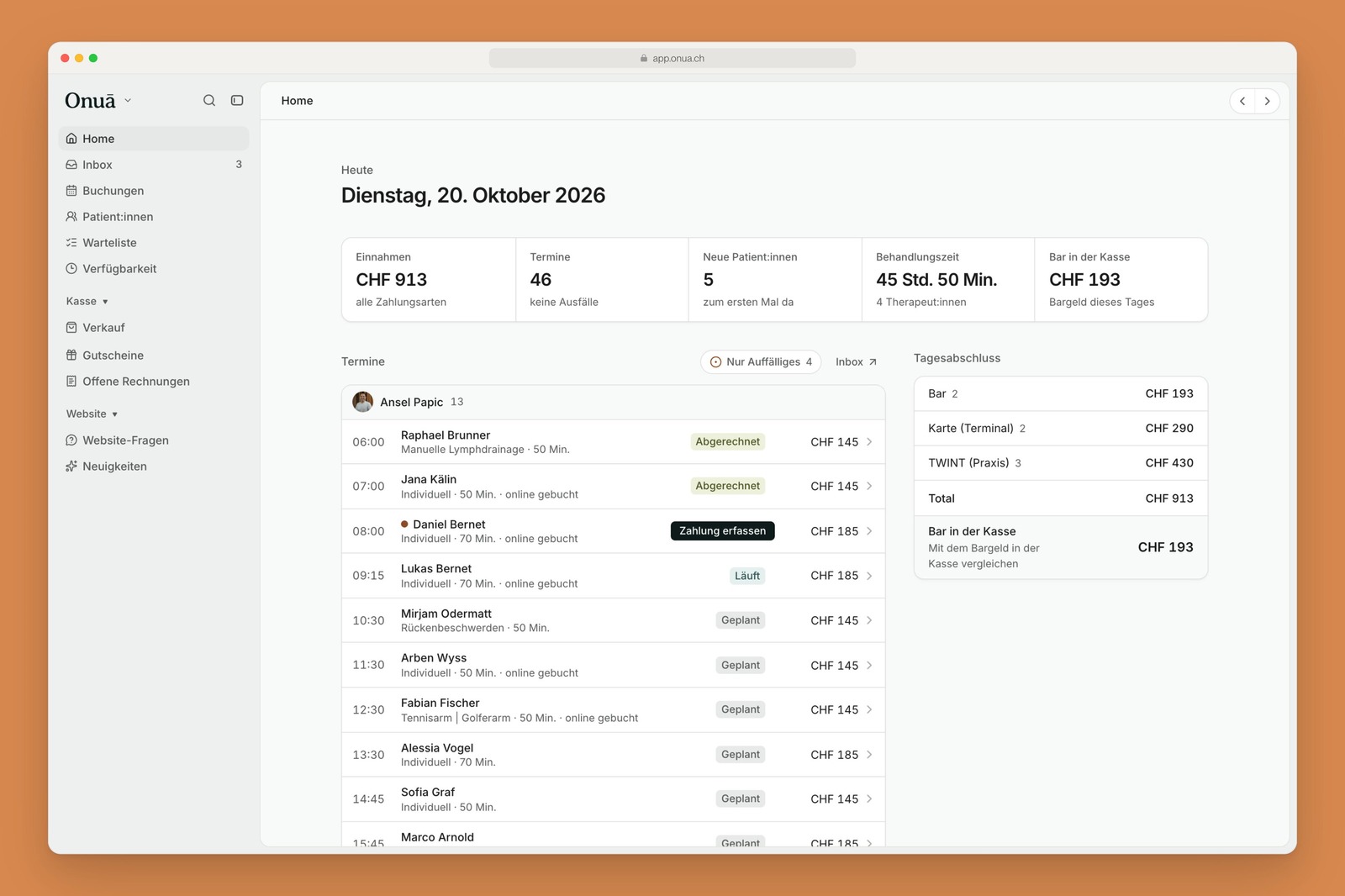The height and width of the screenshot is (896, 1345).
Task: Open Alessia Vogel's appointment row
Action: coord(613,755)
